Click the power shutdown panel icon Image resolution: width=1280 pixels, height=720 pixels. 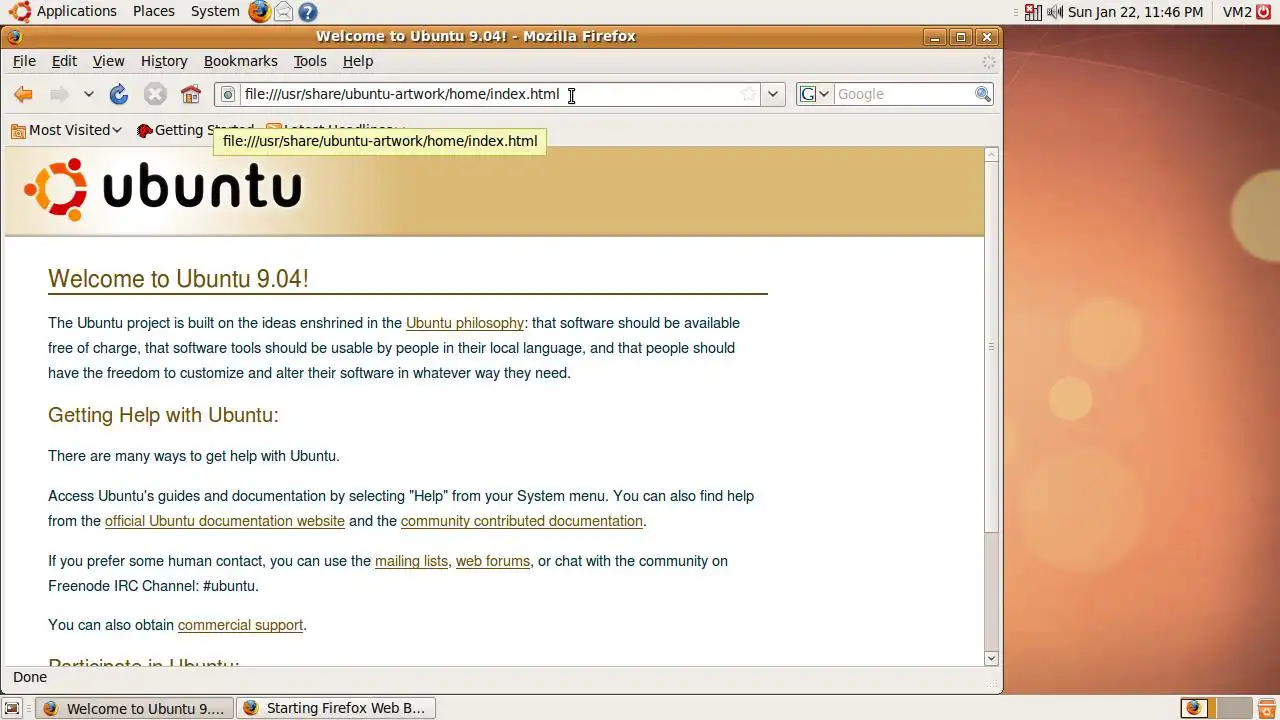pyautogui.click(x=1265, y=12)
